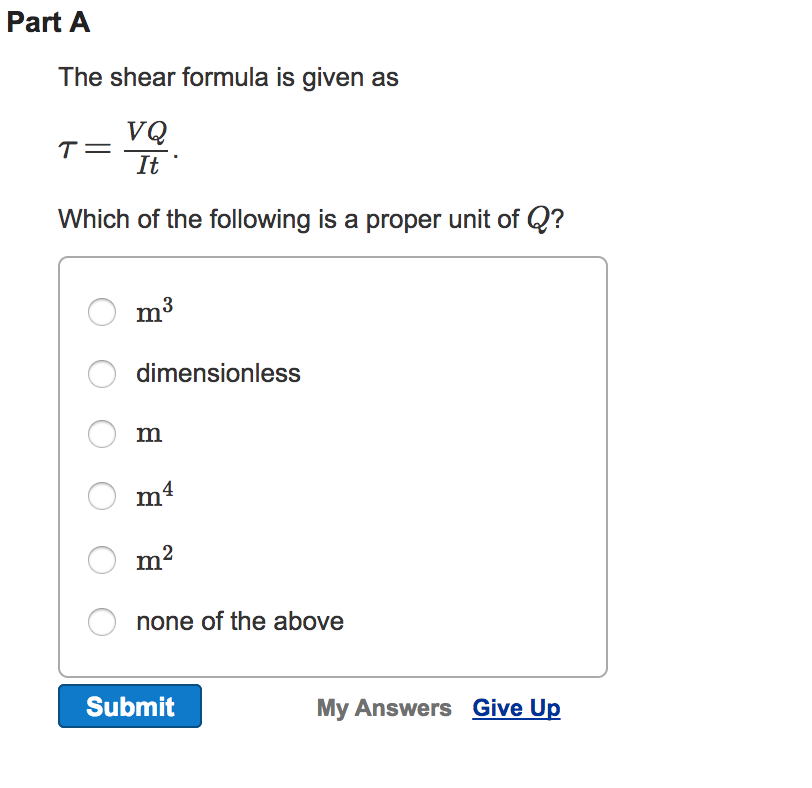This screenshot has width=812, height=788.
Task: Click the m⁴ option label text
Action: point(155,495)
